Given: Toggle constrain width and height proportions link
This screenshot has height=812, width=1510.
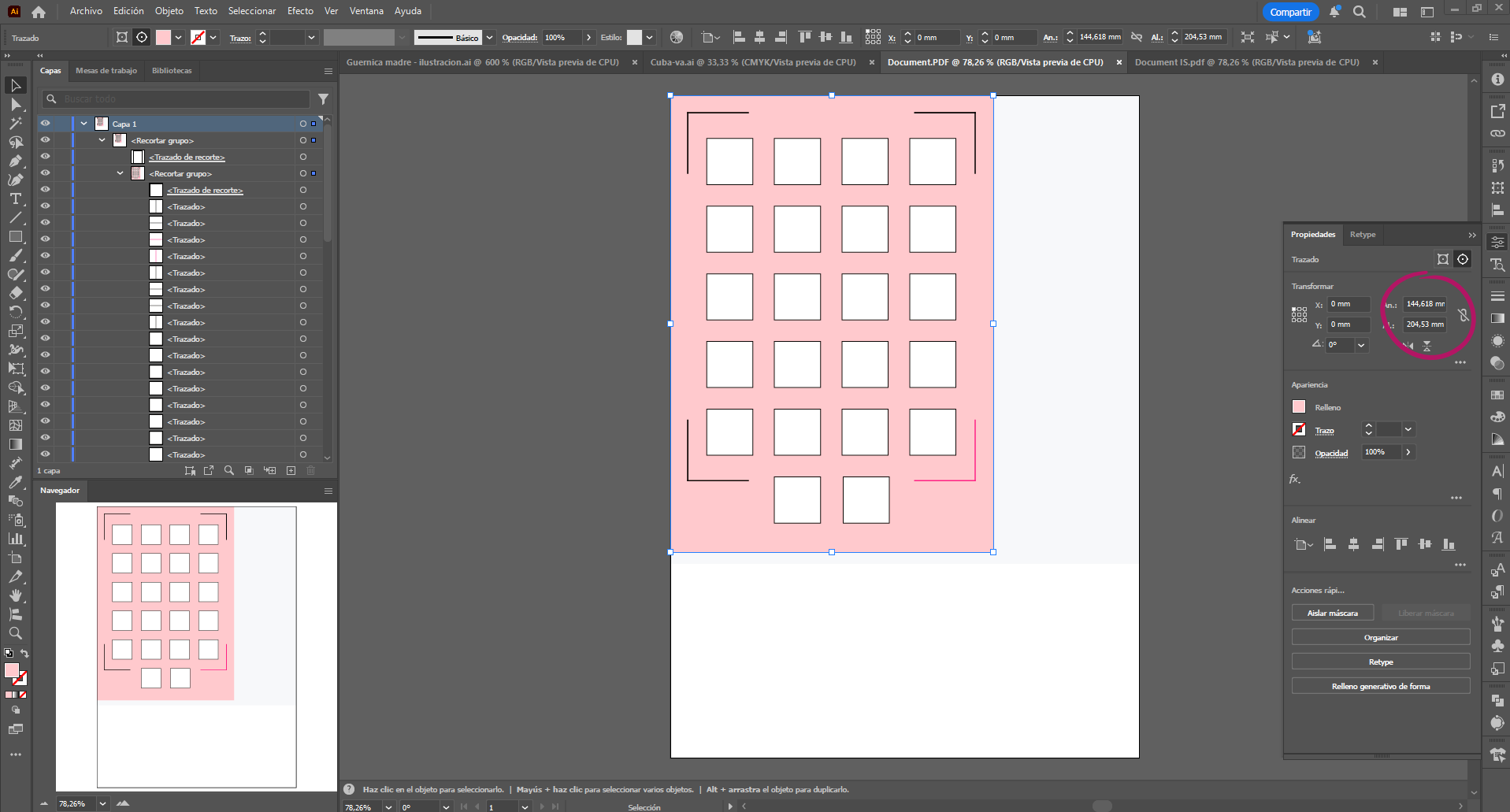Looking at the screenshot, I should (x=1463, y=315).
